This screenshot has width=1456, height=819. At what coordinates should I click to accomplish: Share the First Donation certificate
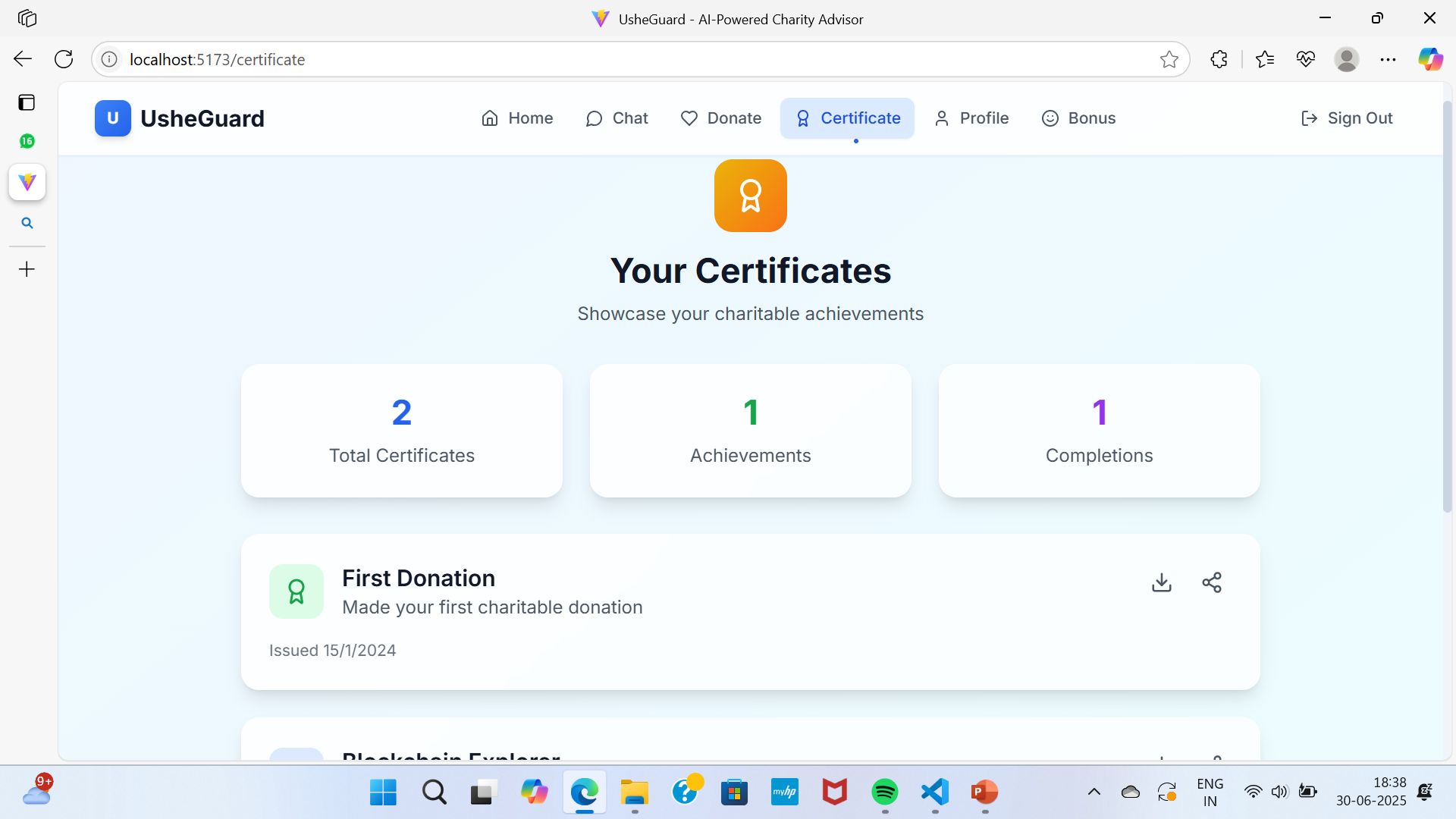point(1212,582)
